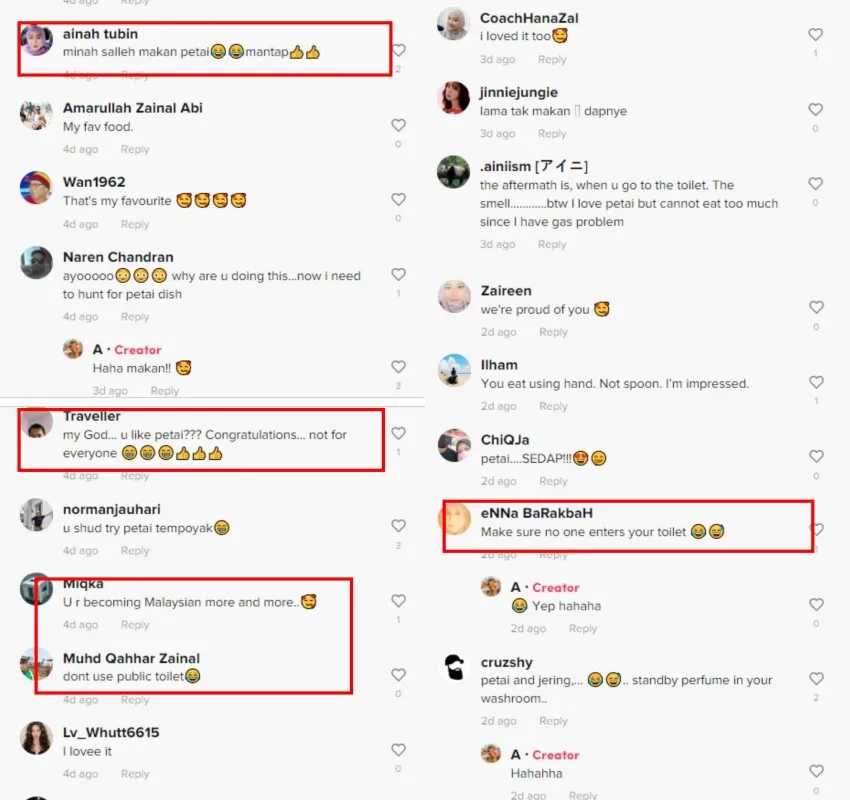Reply to .ainiism's toilet aftermath comment
Screen dimensions: 850x800
(552, 244)
